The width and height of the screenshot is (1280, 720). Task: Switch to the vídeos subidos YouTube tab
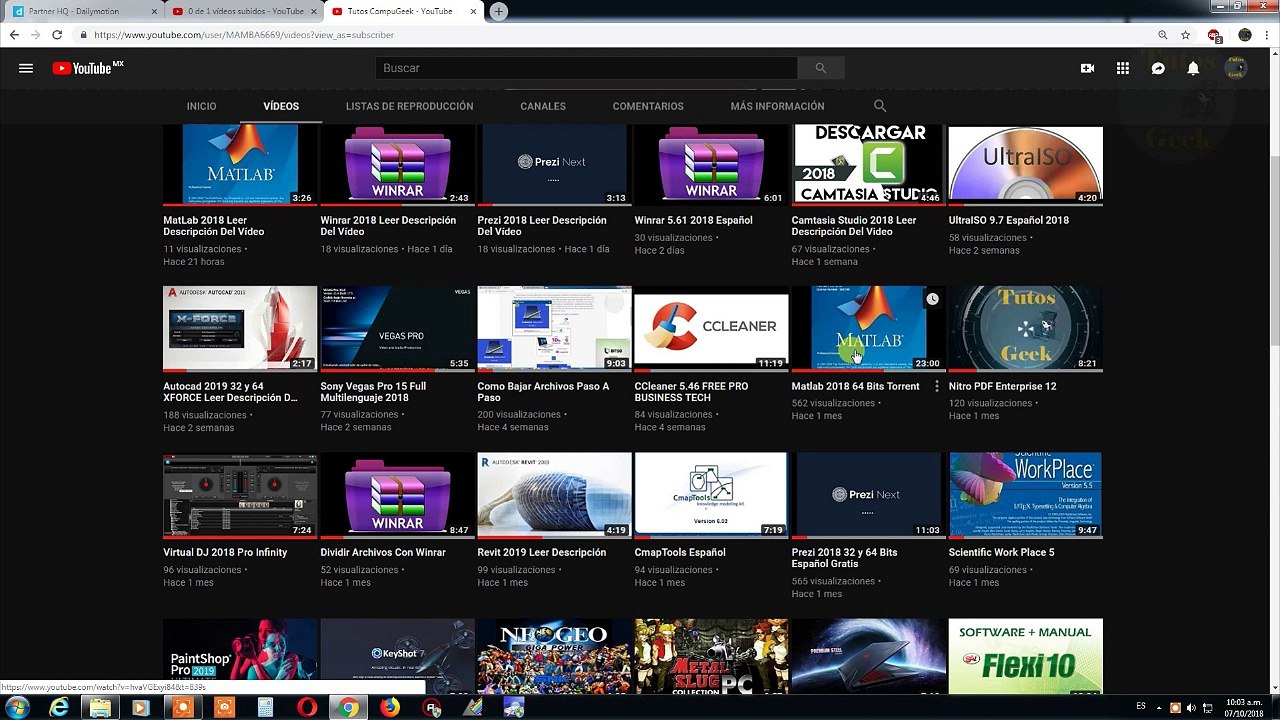(x=243, y=11)
